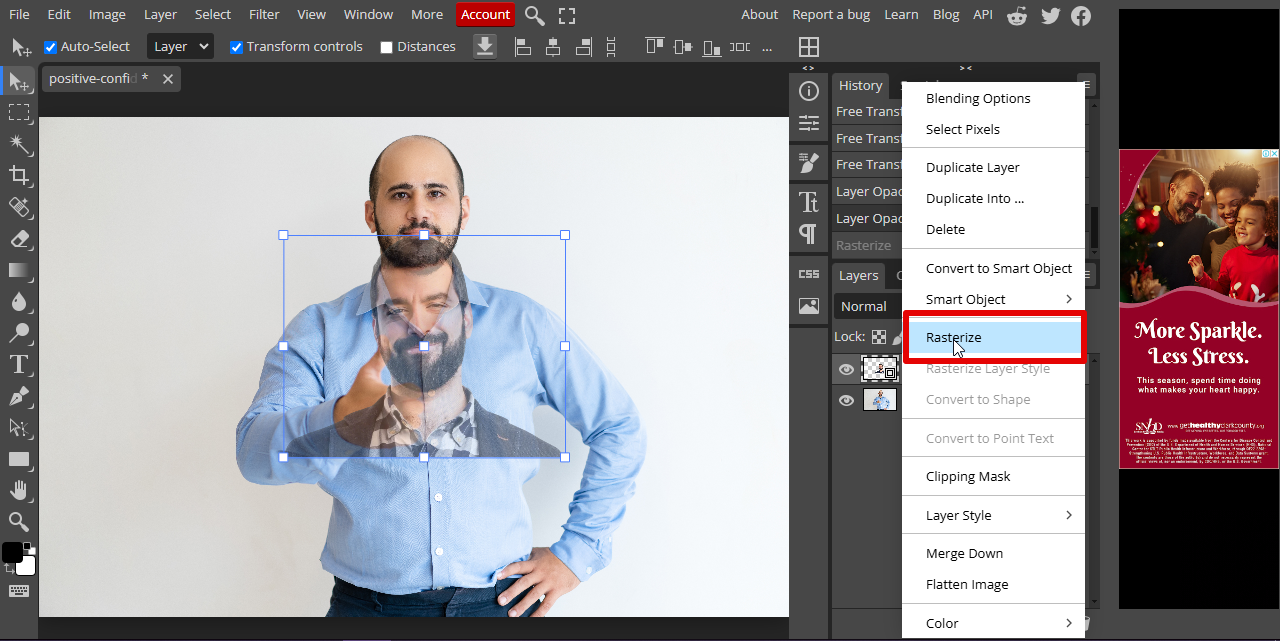The height and width of the screenshot is (641, 1280).
Task: Select the Path Select tool
Action: pyautogui.click(x=19, y=428)
